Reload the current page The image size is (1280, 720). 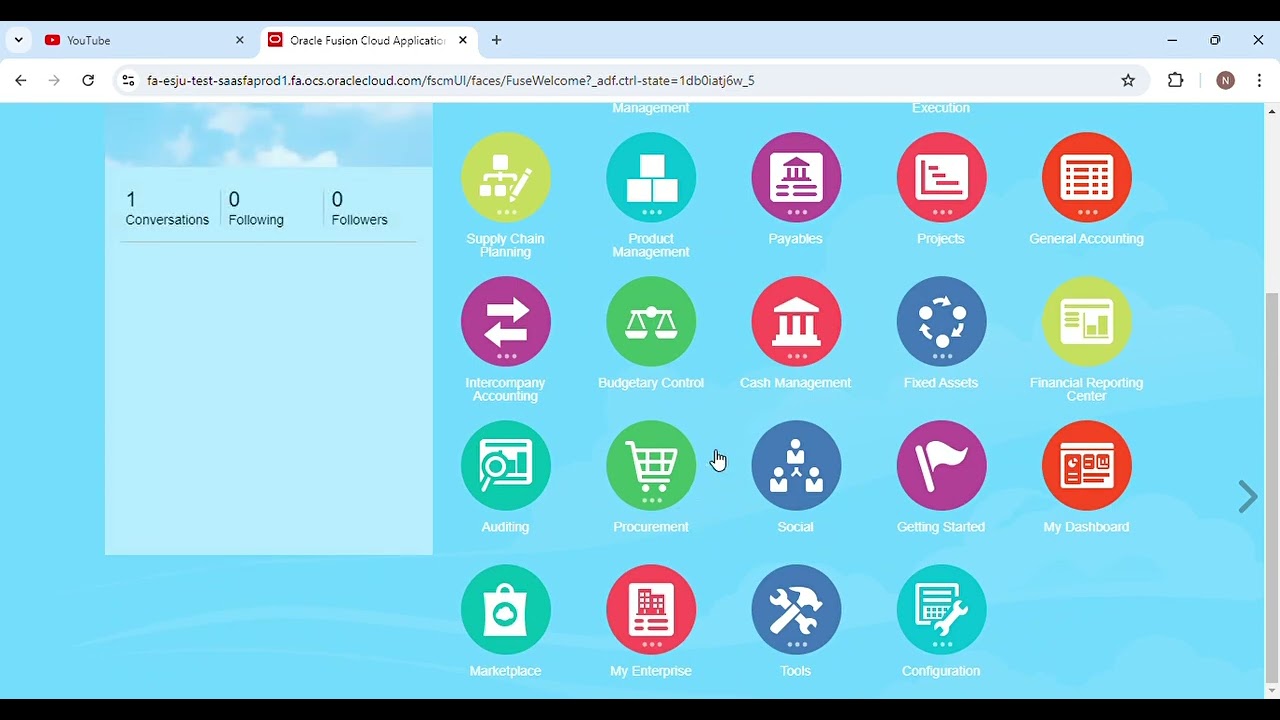coord(88,80)
